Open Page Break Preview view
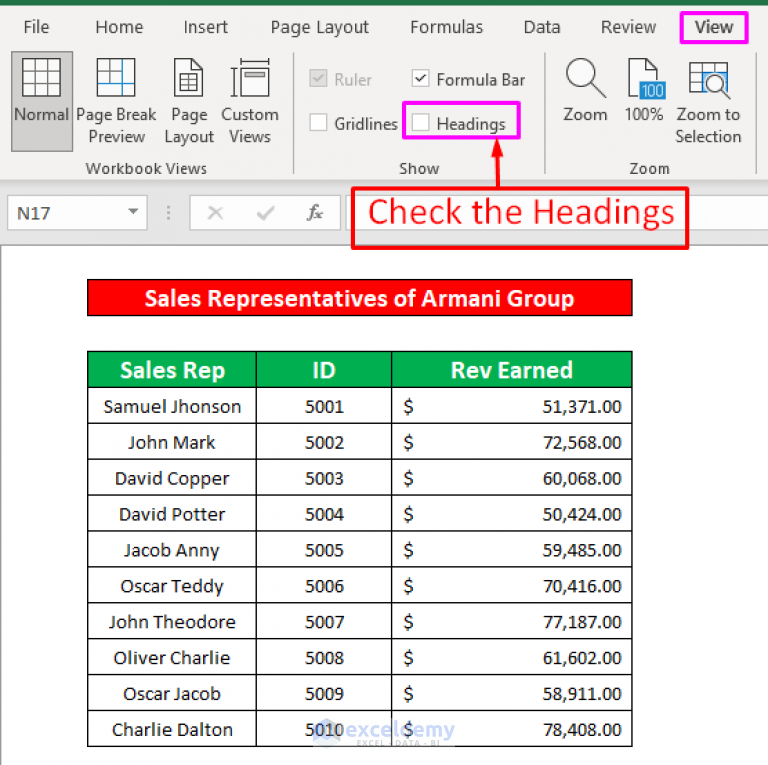Image resolution: width=768 pixels, height=765 pixels. 116,101
